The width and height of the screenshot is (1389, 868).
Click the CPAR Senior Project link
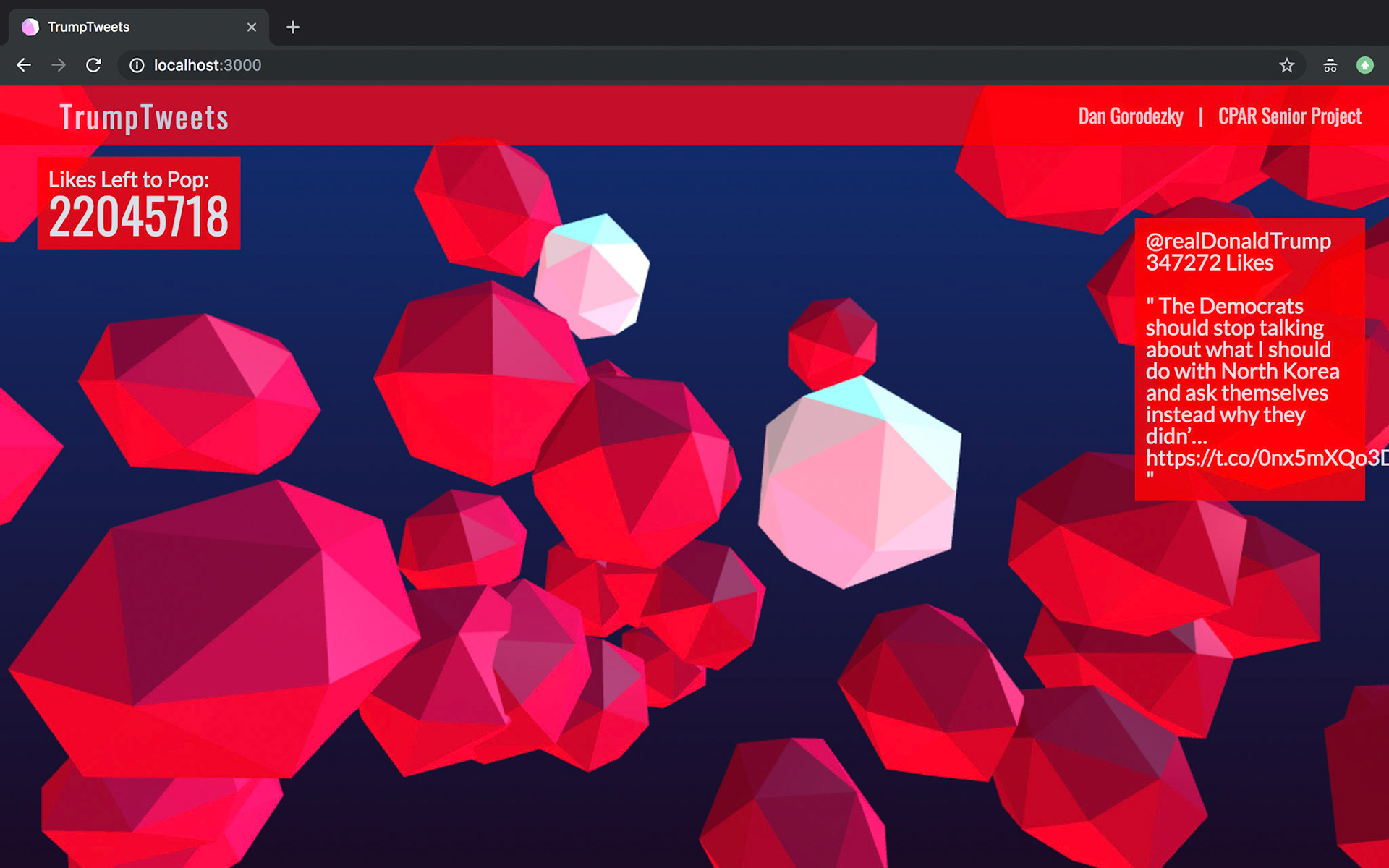1290,116
